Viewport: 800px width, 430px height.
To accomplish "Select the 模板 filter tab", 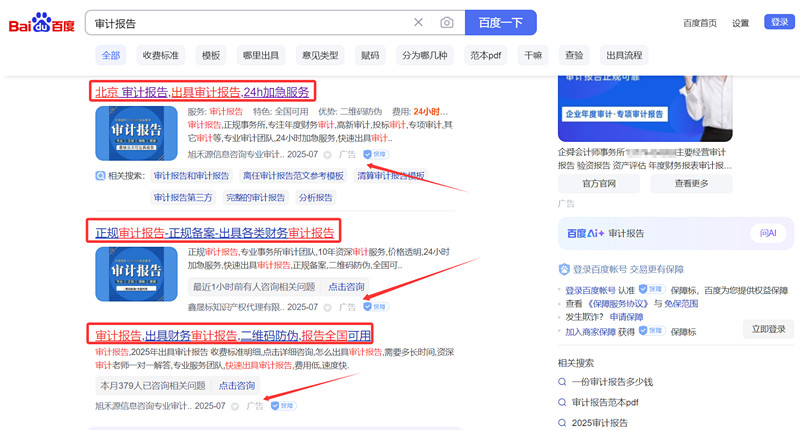I will tap(211, 55).
